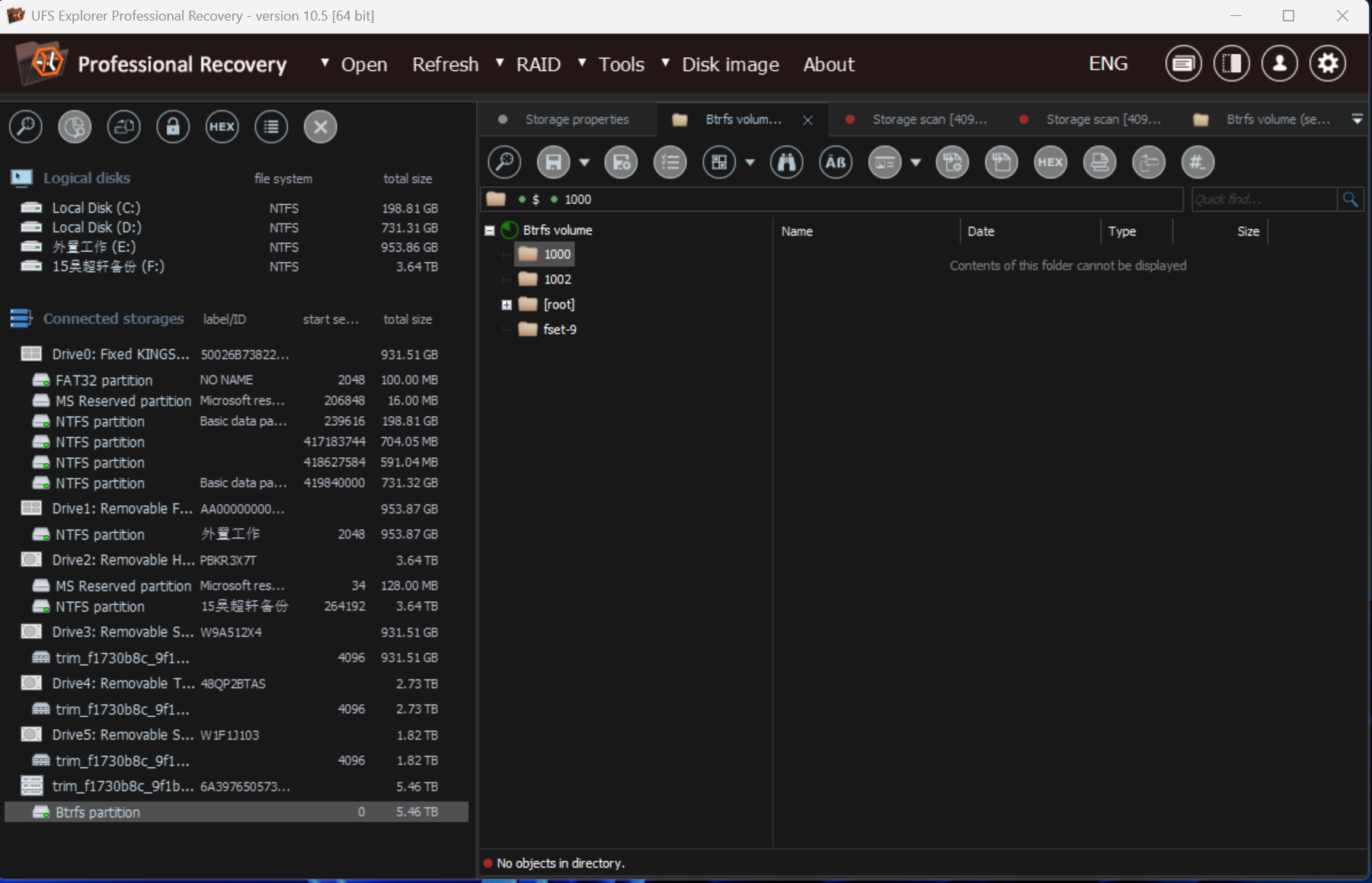
Task: Select the 1002 folder in the tree
Action: click(x=557, y=280)
